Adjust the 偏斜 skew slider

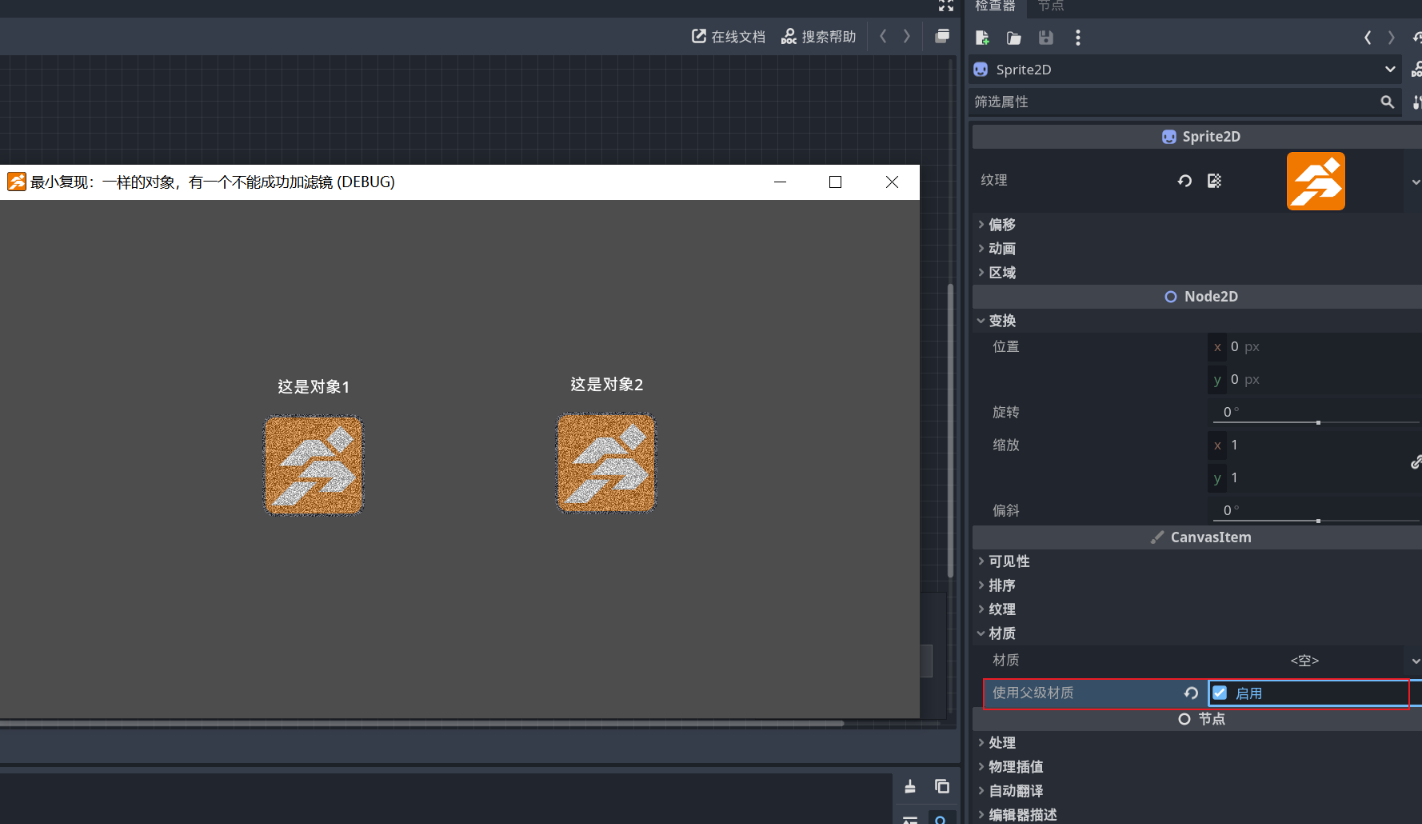pyautogui.click(x=1318, y=520)
